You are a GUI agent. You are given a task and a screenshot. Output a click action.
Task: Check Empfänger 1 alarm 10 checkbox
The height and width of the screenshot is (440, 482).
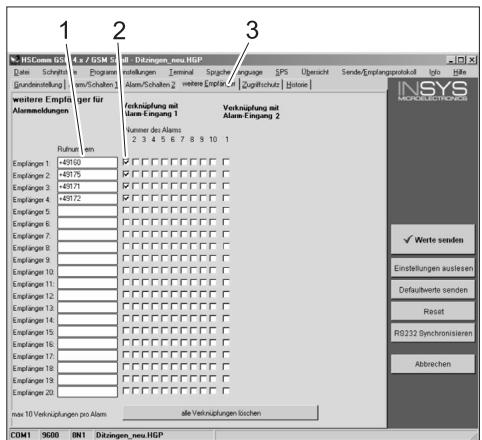click(213, 162)
